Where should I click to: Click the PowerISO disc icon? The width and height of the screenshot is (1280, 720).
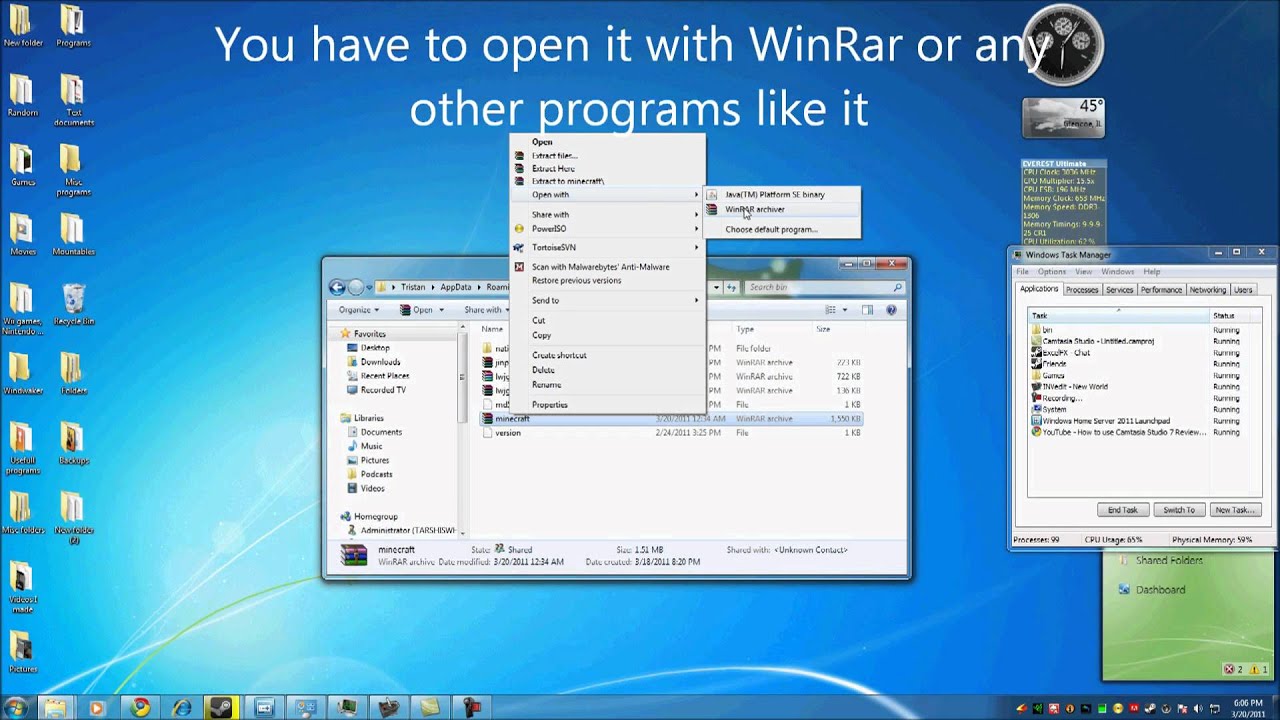pos(519,229)
